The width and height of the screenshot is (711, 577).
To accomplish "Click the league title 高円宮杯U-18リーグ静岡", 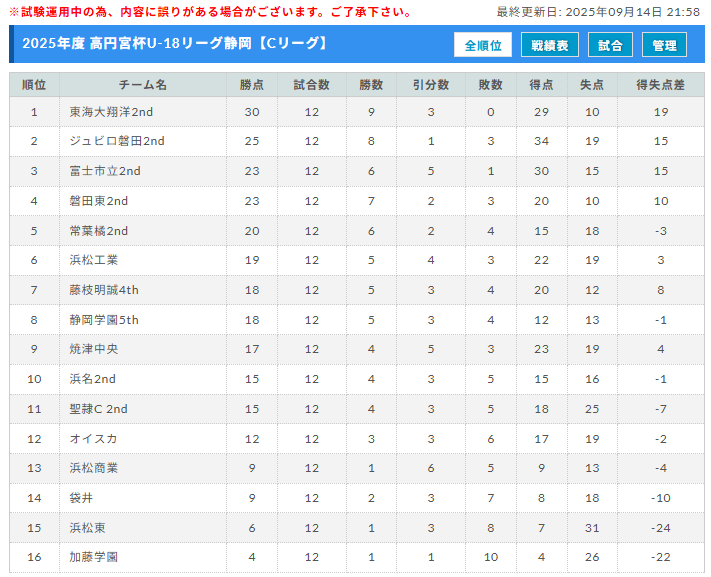I will pyautogui.click(x=170, y=44).
